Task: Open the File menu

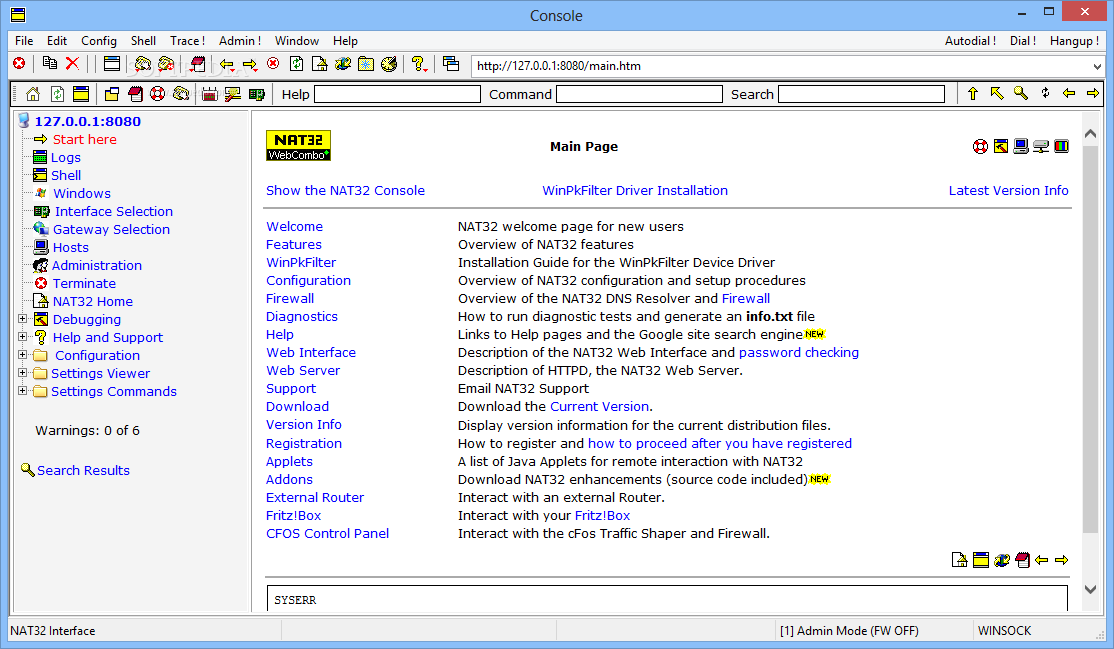Action: point(24,41)
